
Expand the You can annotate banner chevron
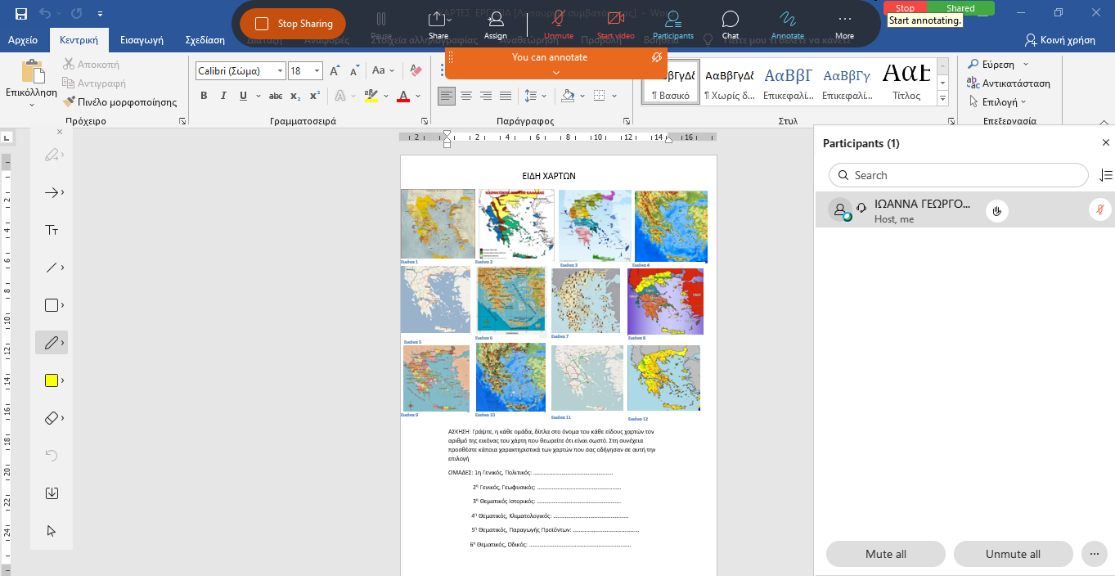tap(556, 73)
